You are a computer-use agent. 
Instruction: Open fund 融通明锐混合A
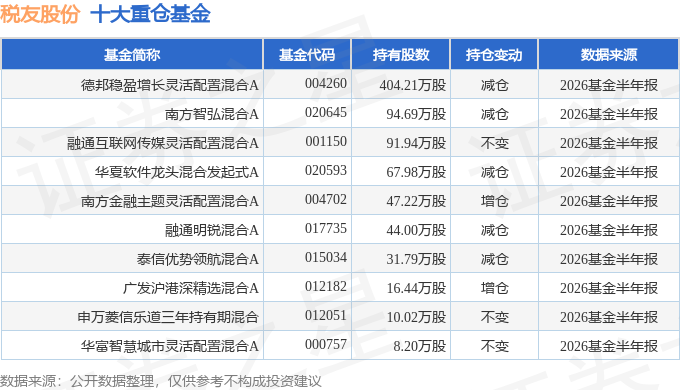(x=212, y=230)
